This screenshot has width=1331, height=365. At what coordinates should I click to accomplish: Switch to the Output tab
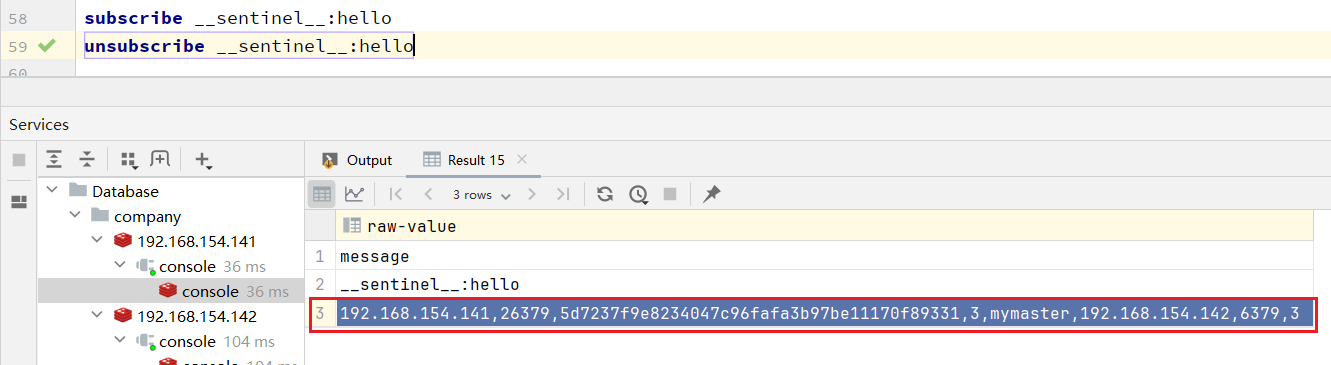356,160
